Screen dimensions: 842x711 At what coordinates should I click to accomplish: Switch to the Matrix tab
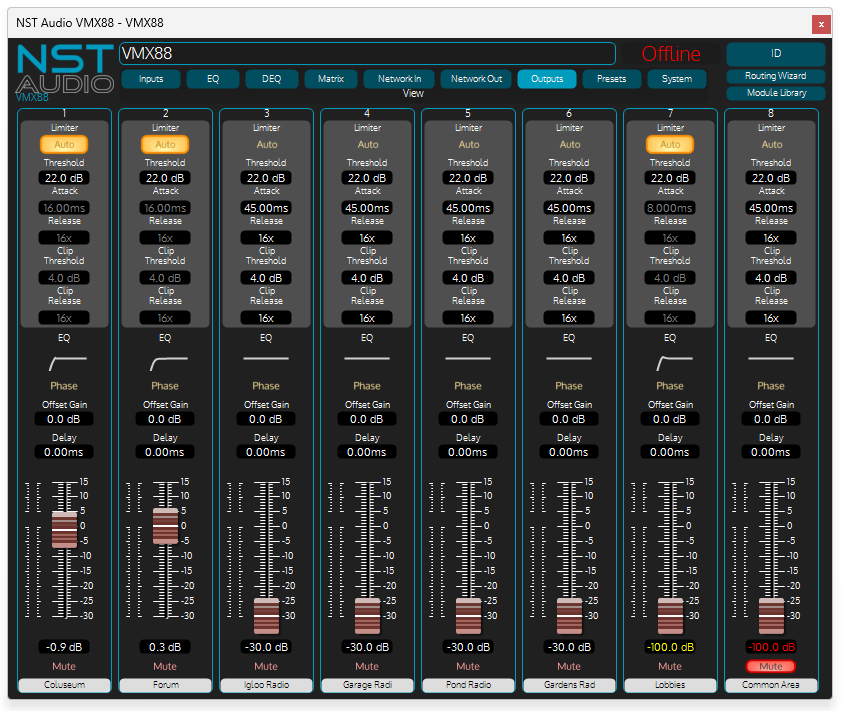pos(331,79)
